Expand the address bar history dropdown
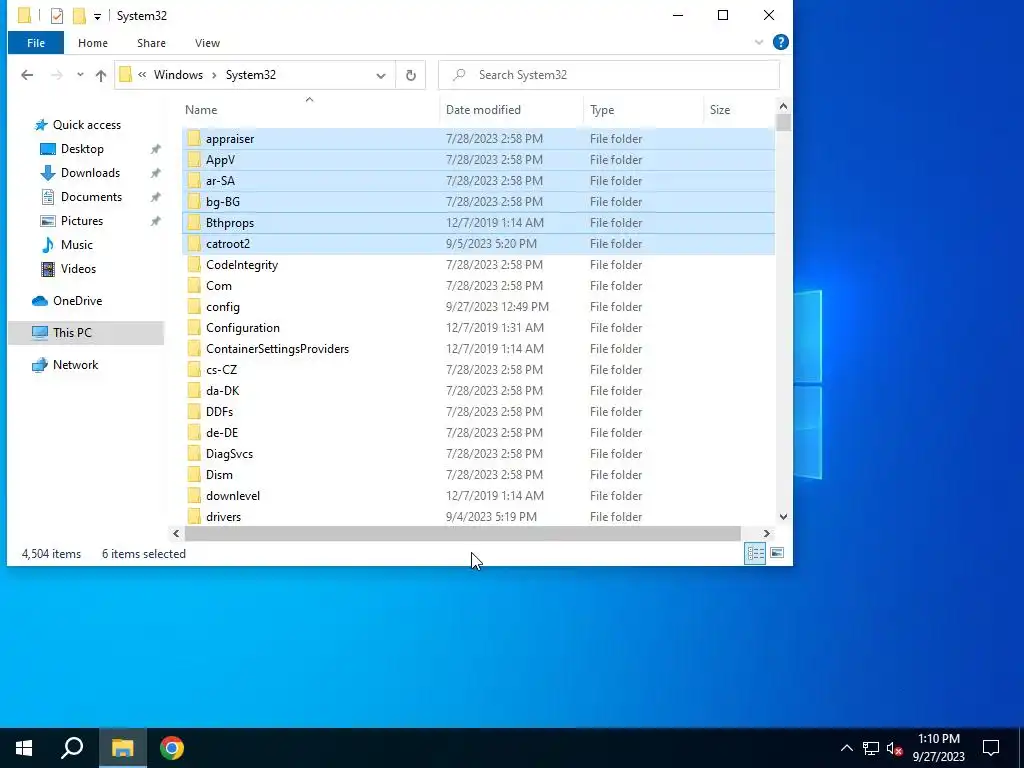The width and height of the screenshot is (1024, 768). point(381,76)
